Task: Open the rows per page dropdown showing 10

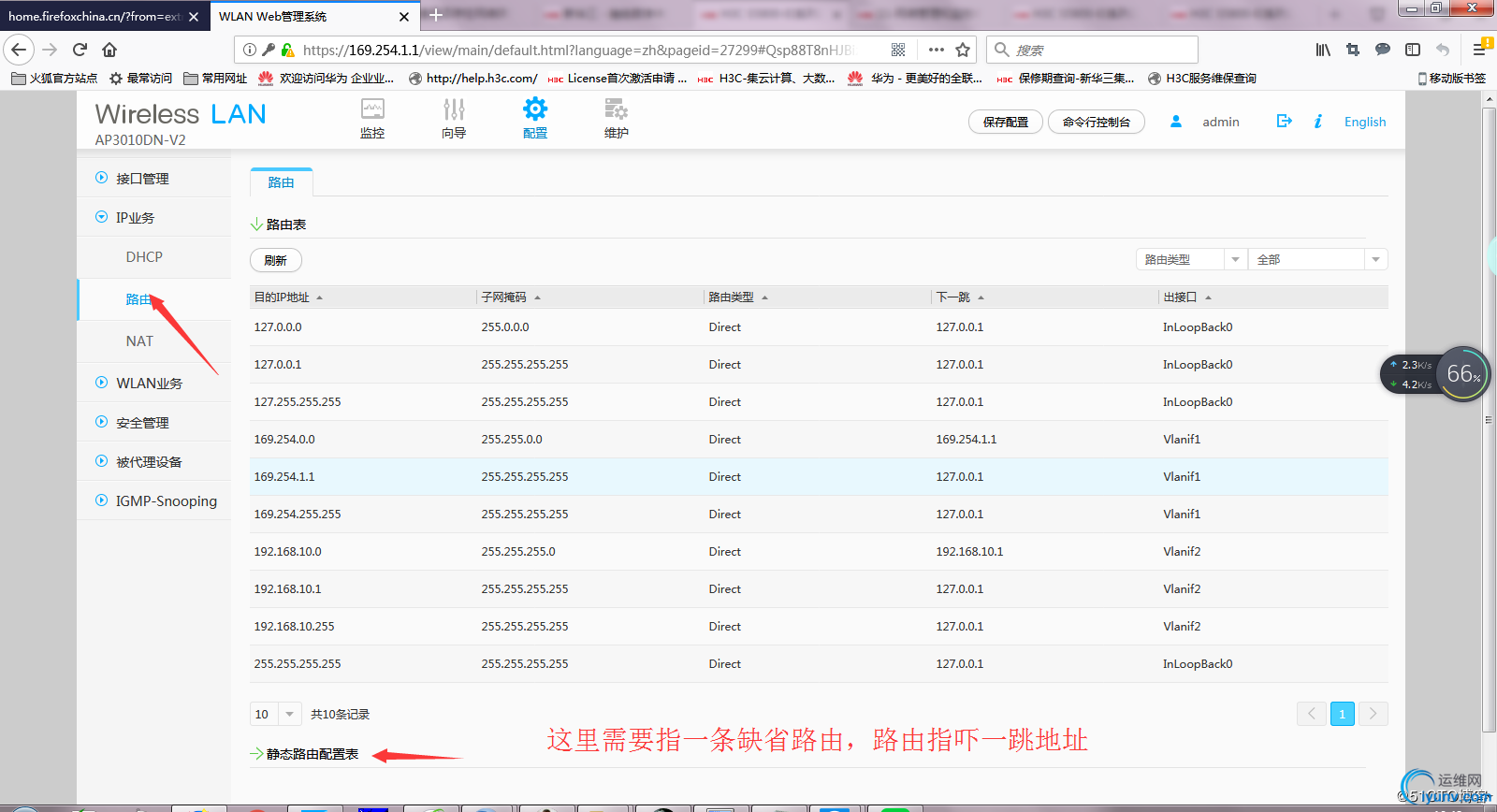Action: click(275, 714)
